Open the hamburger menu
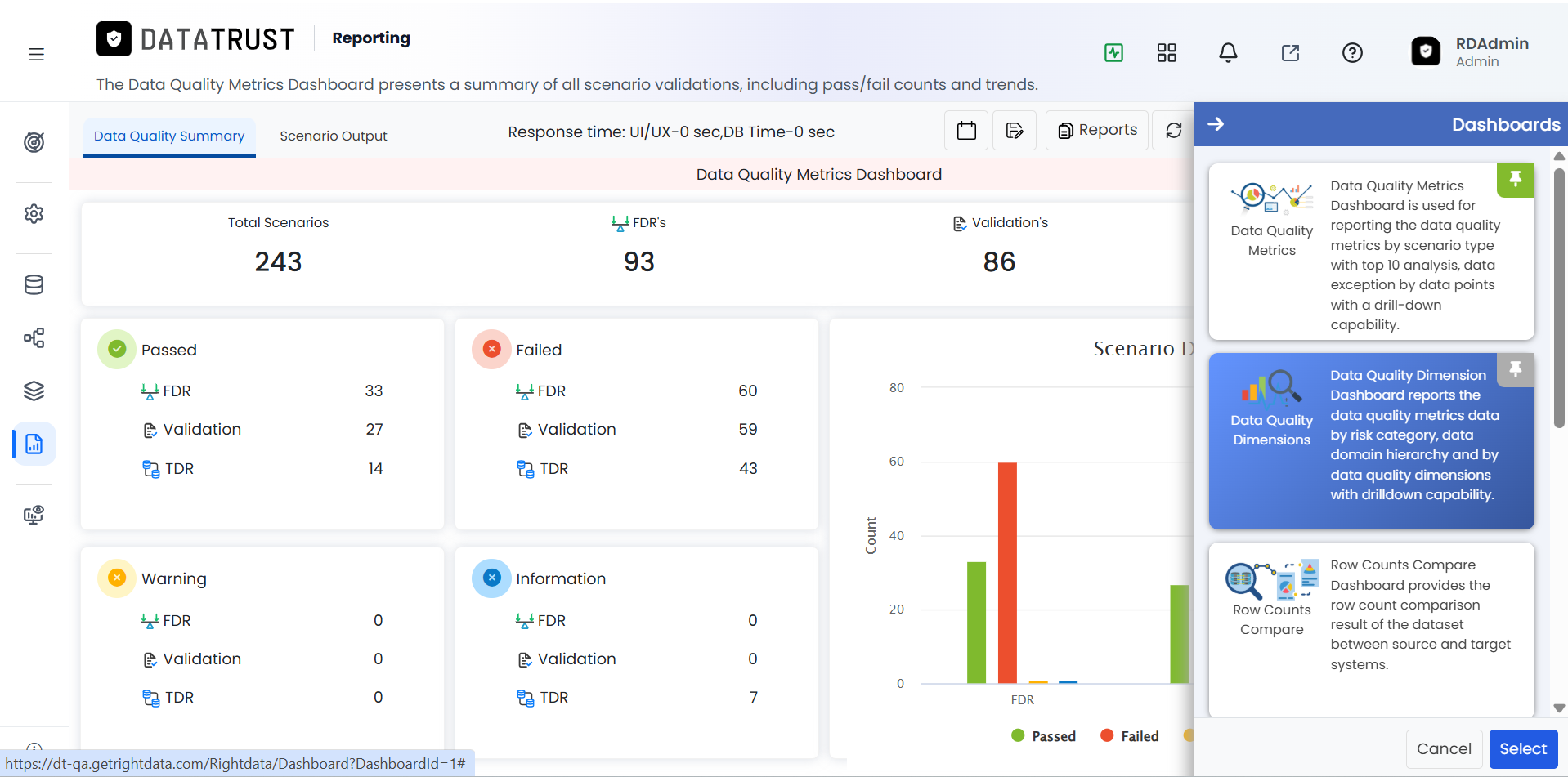This screenshot has width=1568, height=777. 36,54
